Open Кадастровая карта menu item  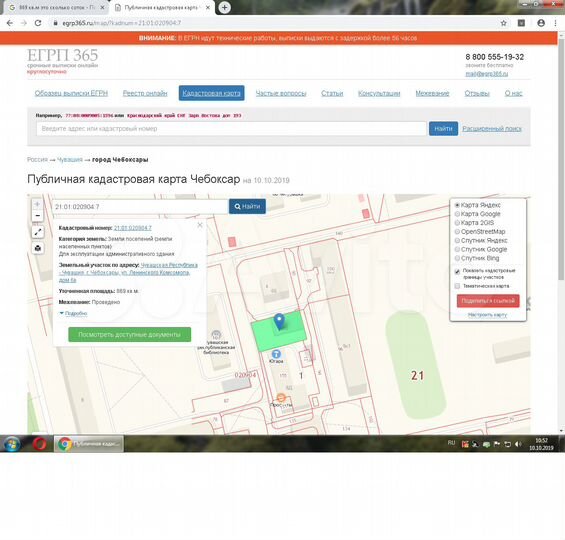212,93
